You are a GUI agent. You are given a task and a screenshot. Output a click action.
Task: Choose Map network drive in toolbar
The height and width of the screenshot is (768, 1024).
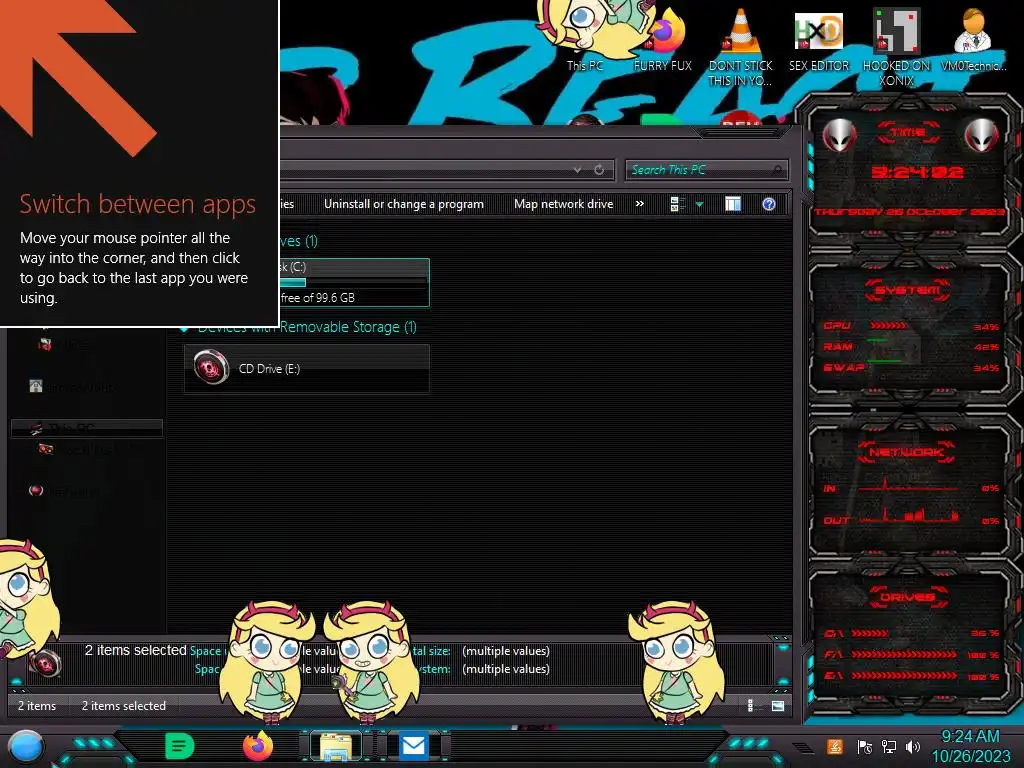coord(564,204)
